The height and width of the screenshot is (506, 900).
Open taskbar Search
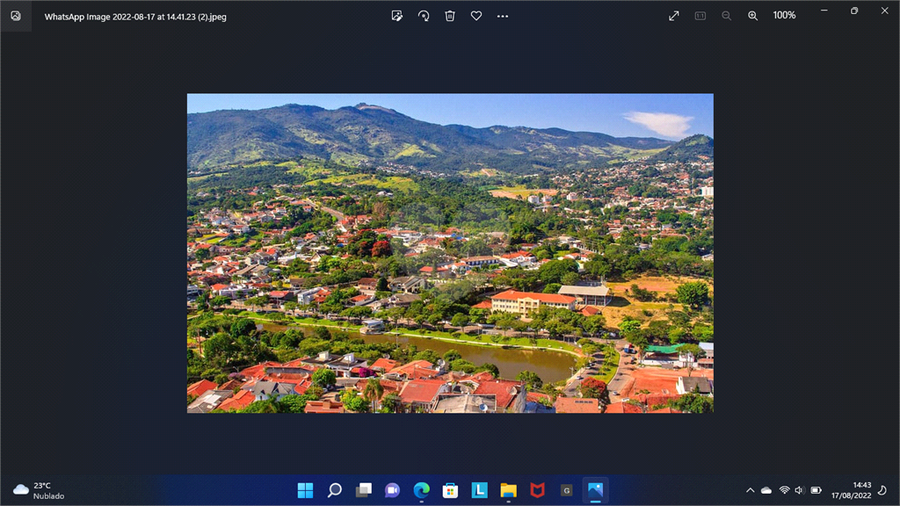pos(335,490)
